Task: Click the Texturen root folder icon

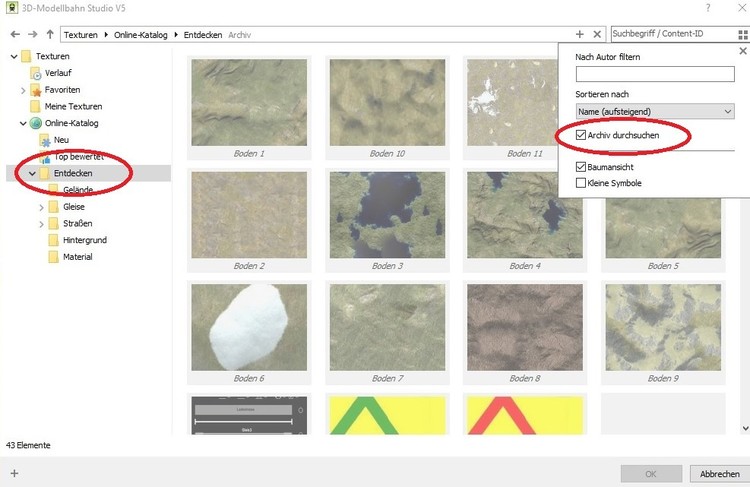Action: pos(26,56)
